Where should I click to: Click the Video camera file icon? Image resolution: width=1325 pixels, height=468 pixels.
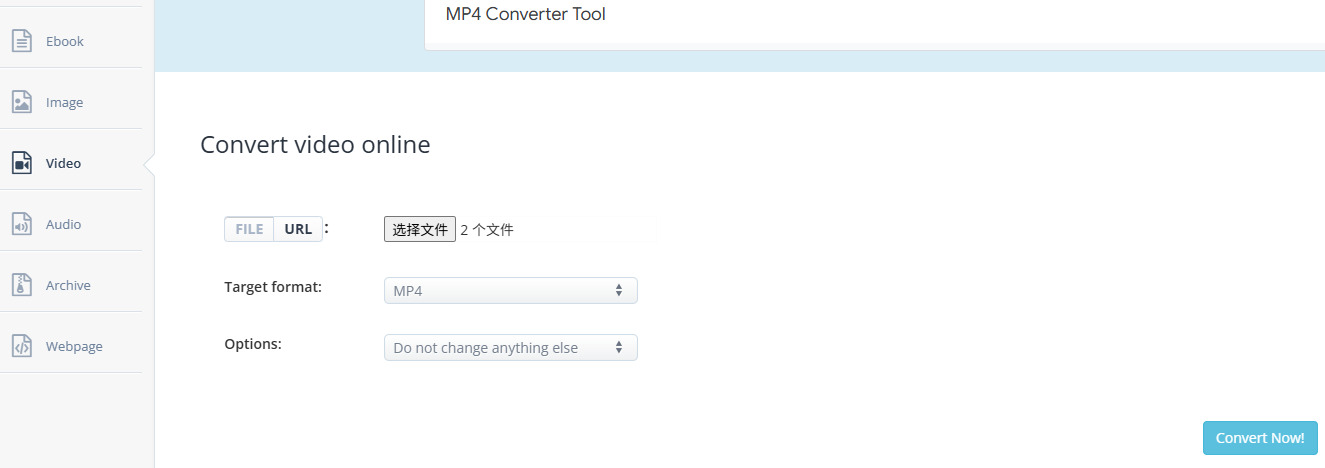[21, 163]
